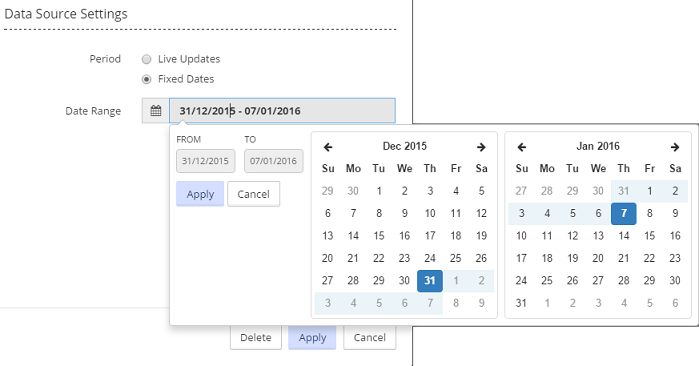Viewport: 699px width, 366px height.
Task: Select Live Updates period option
Action: (x=146, y=59)
